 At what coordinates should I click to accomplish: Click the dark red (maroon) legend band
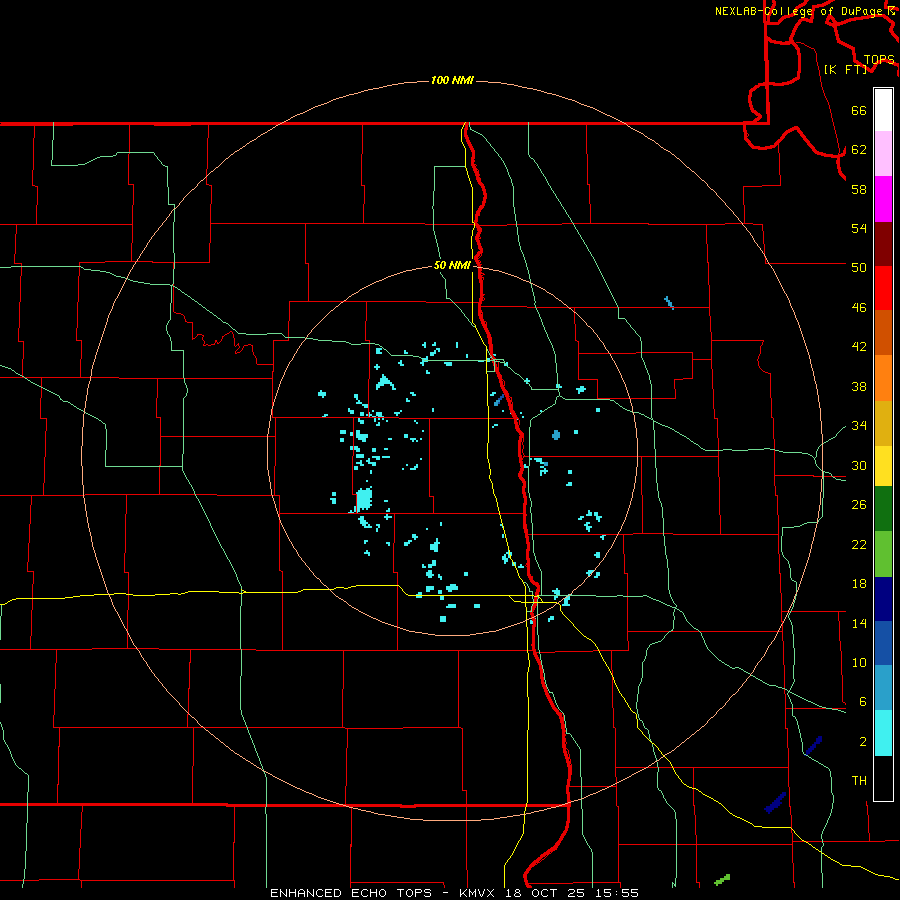883,244
